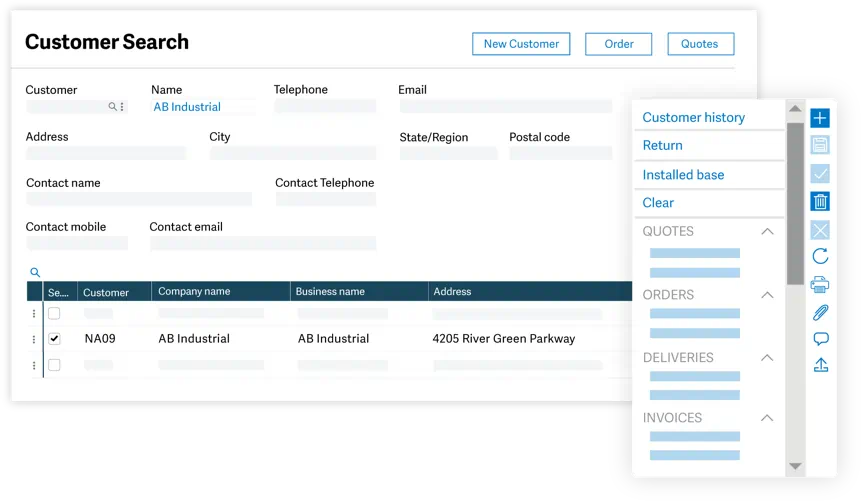Viewport: 861px width, 501px height.
Task: Click the magnifier above the results table
Action: [x=35, y=272]
